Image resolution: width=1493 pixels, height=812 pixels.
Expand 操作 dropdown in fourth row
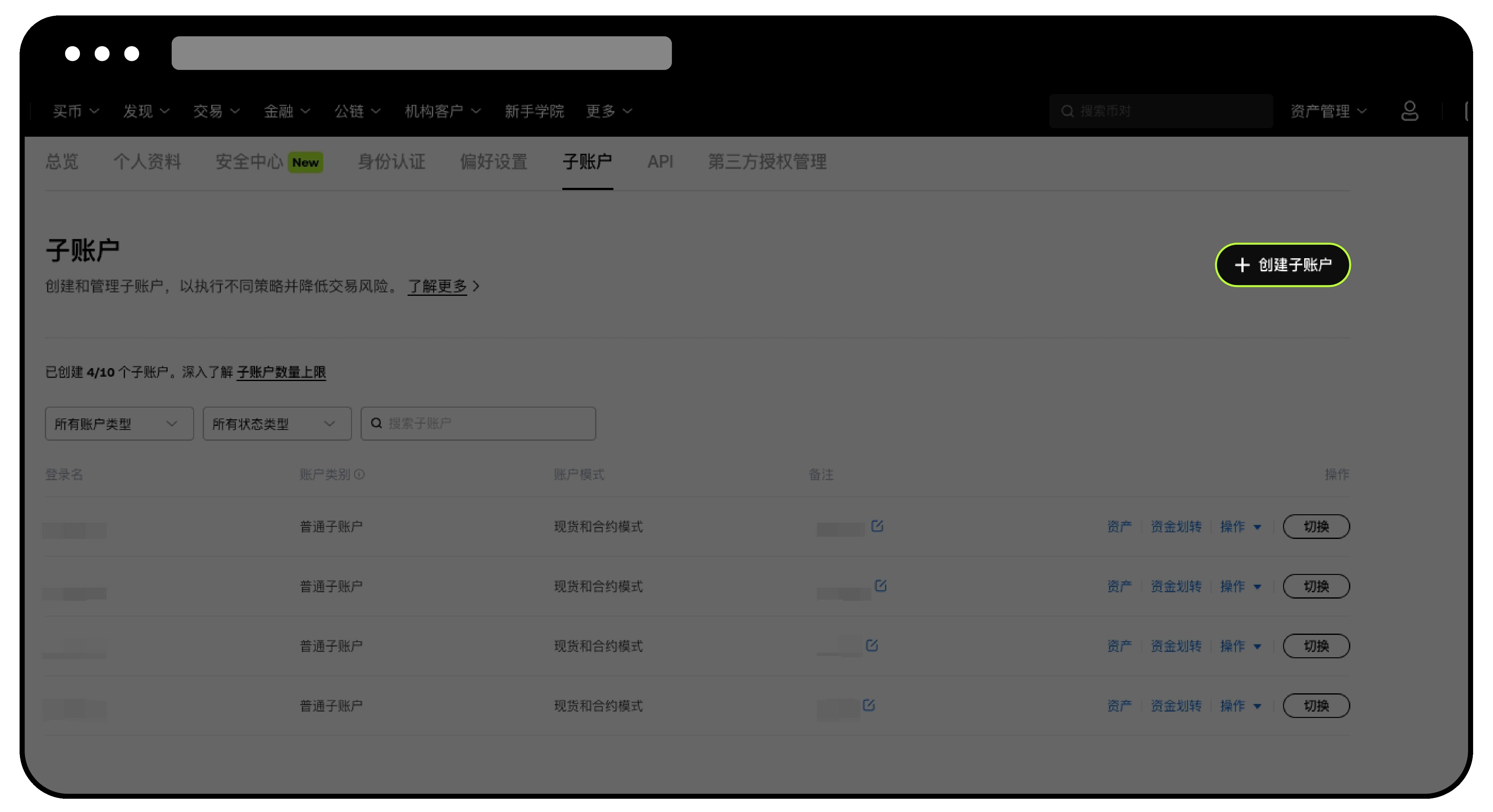point(1241,705)
